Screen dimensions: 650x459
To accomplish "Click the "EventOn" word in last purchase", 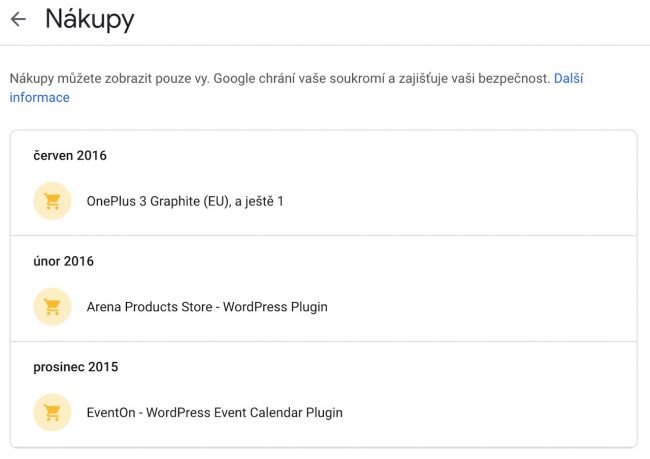I will tap(112, 412).
